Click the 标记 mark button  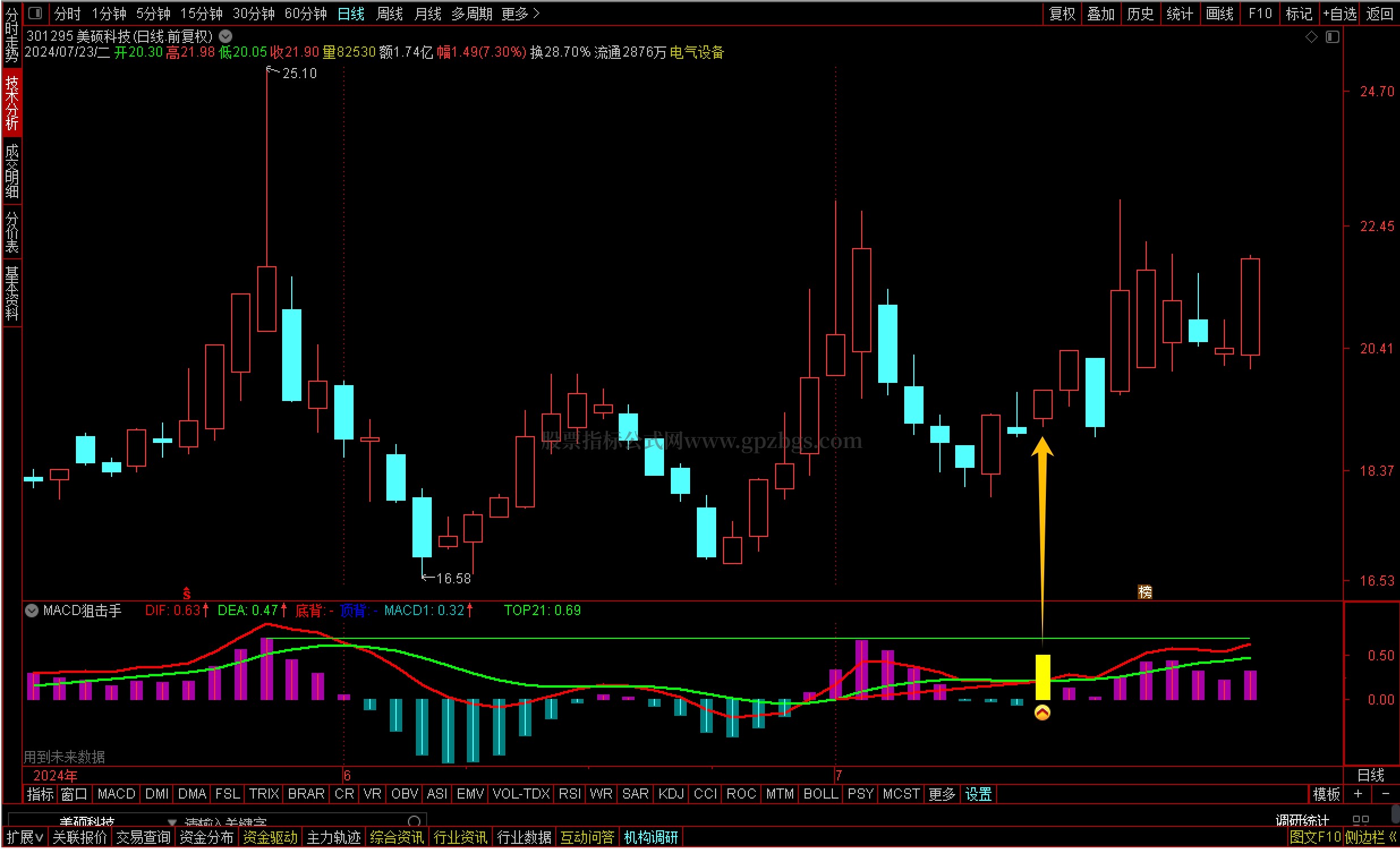click(x=1299, y=13)
